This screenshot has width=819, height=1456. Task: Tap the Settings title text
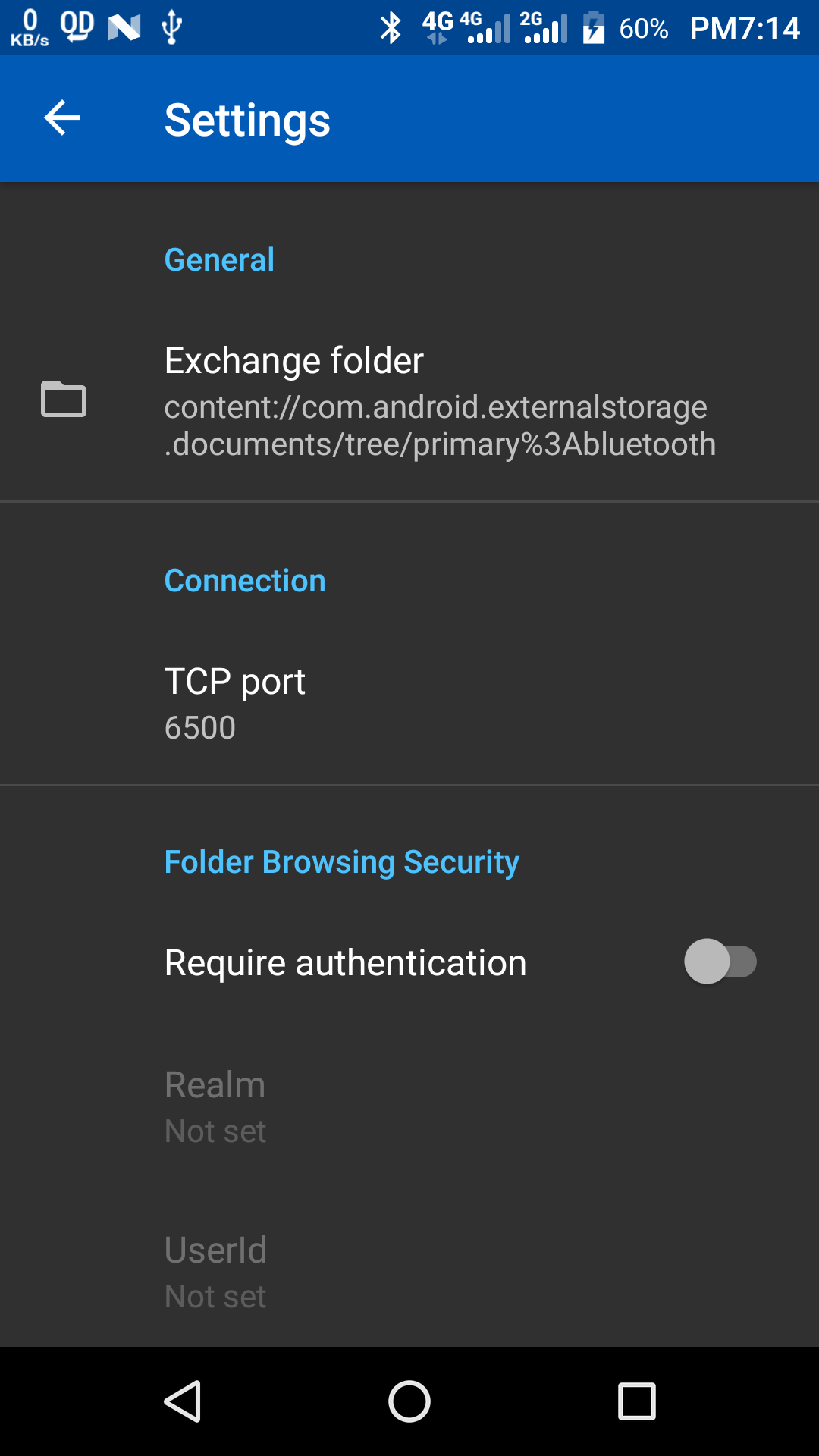pos(247,120)
